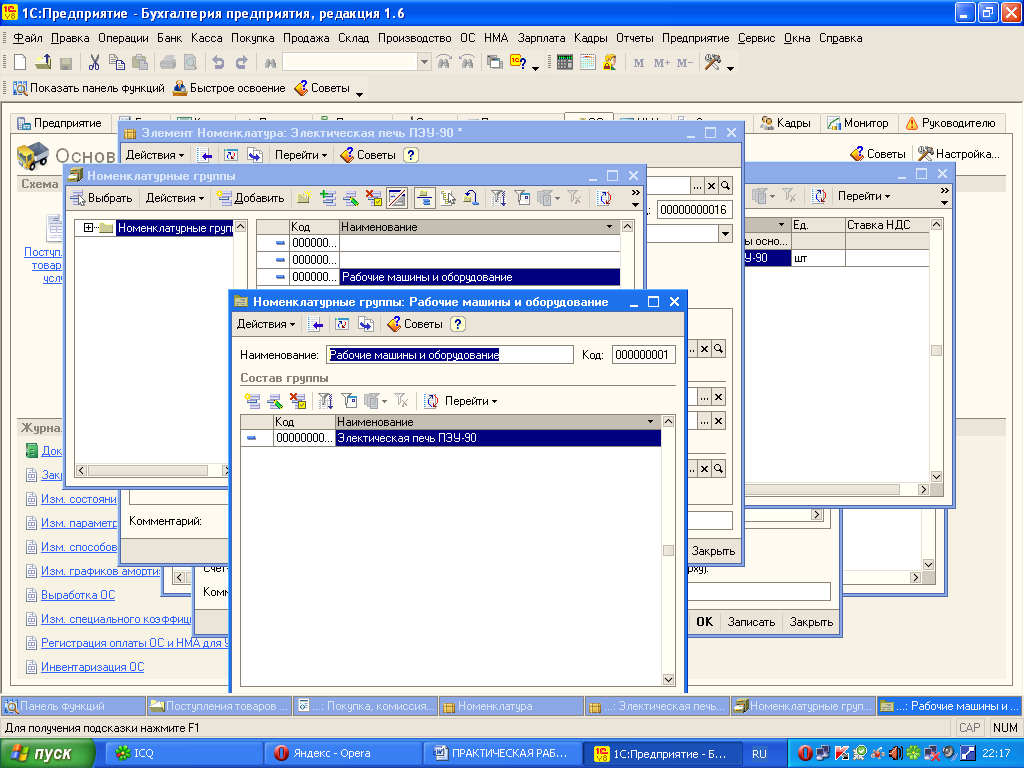Click the refresh icon in Номенклатурные группы list toolbar
This screenshot has width=1024, height=768.
(x=605, y=197)
